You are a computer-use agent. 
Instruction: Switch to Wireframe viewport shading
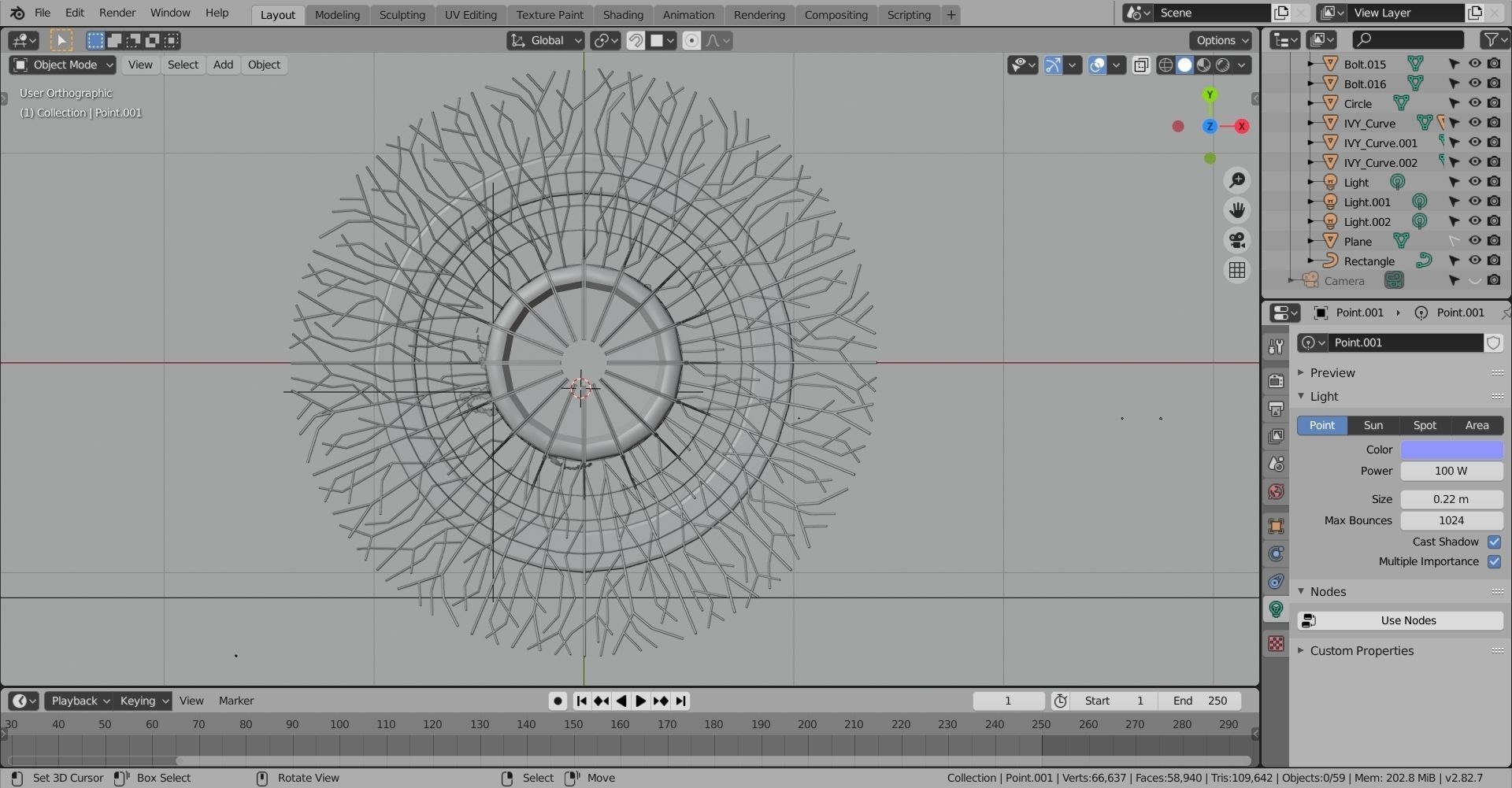point(1165,65)
